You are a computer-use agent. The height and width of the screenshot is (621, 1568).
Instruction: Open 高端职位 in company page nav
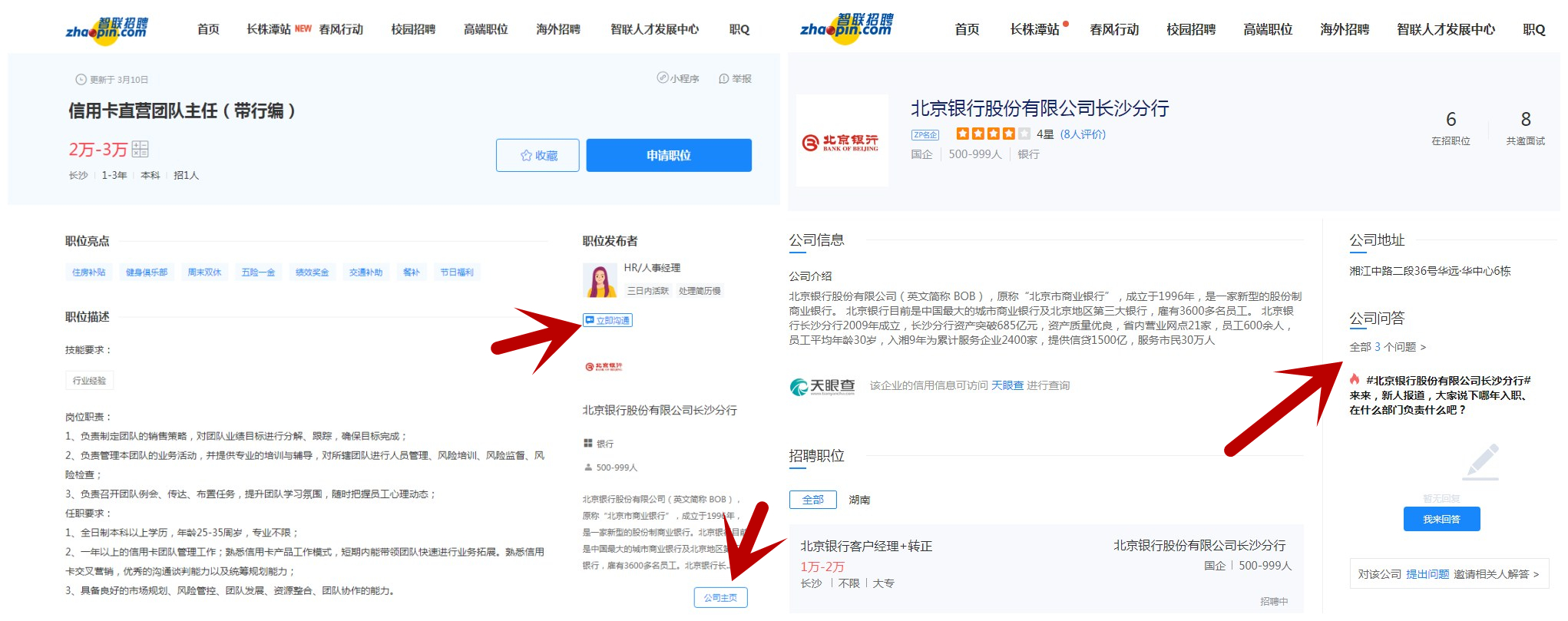click(x=1268, y=29)
